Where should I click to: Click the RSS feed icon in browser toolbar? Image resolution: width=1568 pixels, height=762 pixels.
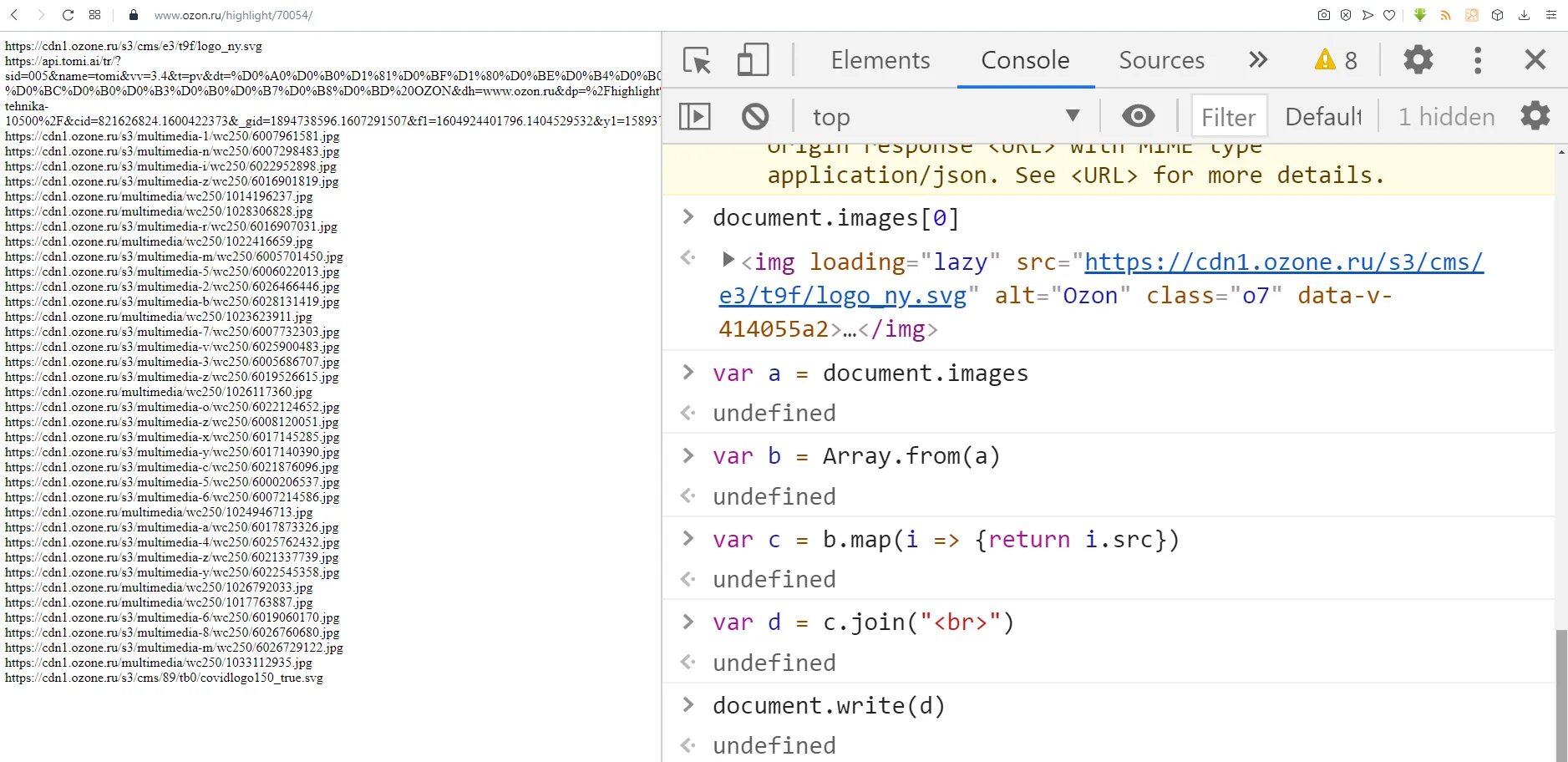pos(1446,14)
